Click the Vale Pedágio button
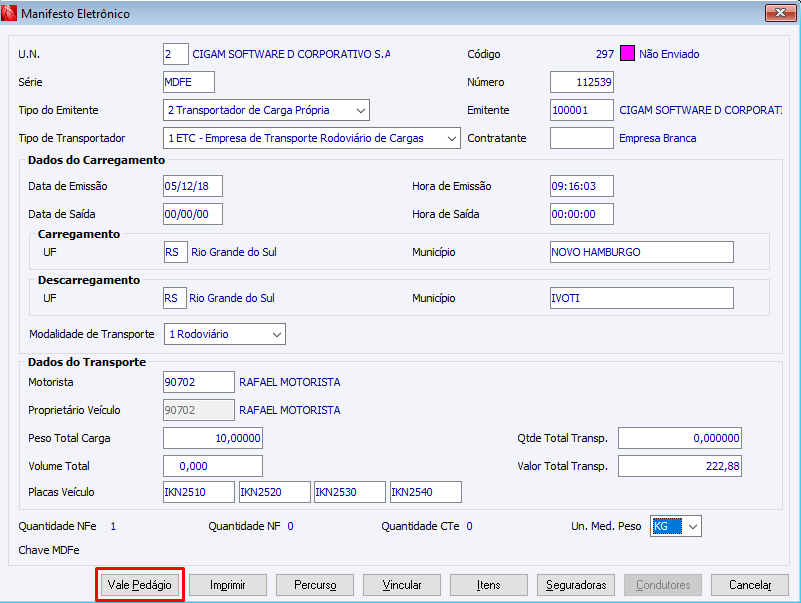This screenshot has height=603, width=801. point(139,585)
